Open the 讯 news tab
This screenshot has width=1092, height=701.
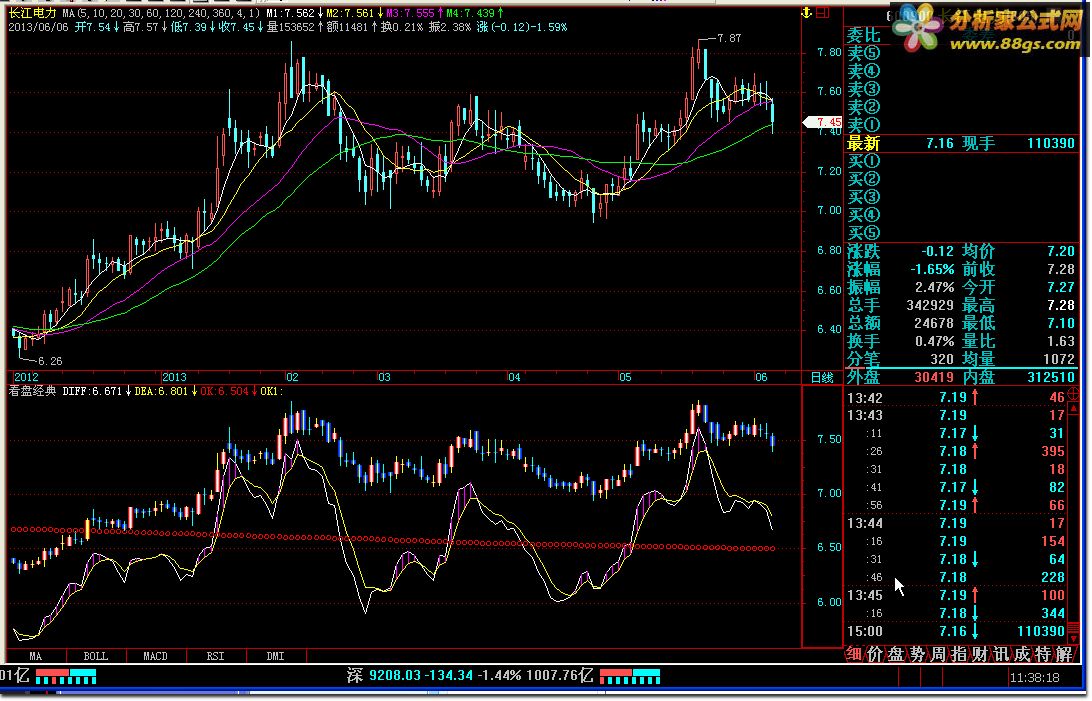1001,654
